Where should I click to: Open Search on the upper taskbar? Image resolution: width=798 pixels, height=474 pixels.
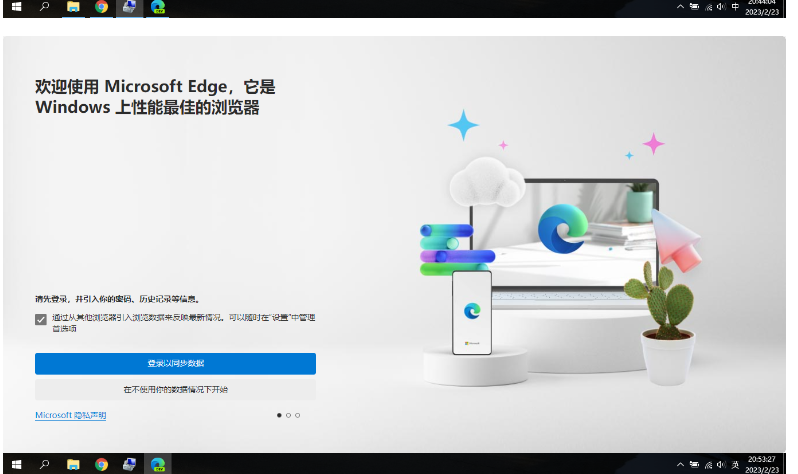click(45, 7)
